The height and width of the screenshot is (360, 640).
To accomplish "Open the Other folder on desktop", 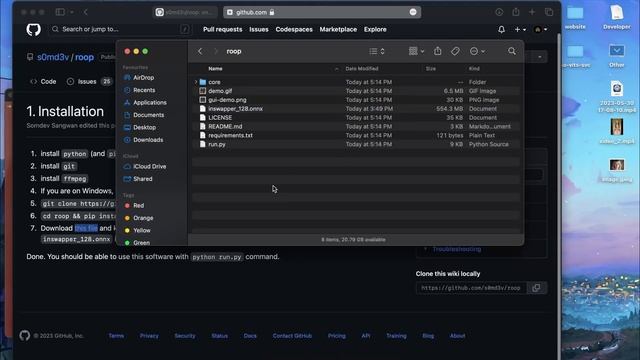I will (617, 56).
